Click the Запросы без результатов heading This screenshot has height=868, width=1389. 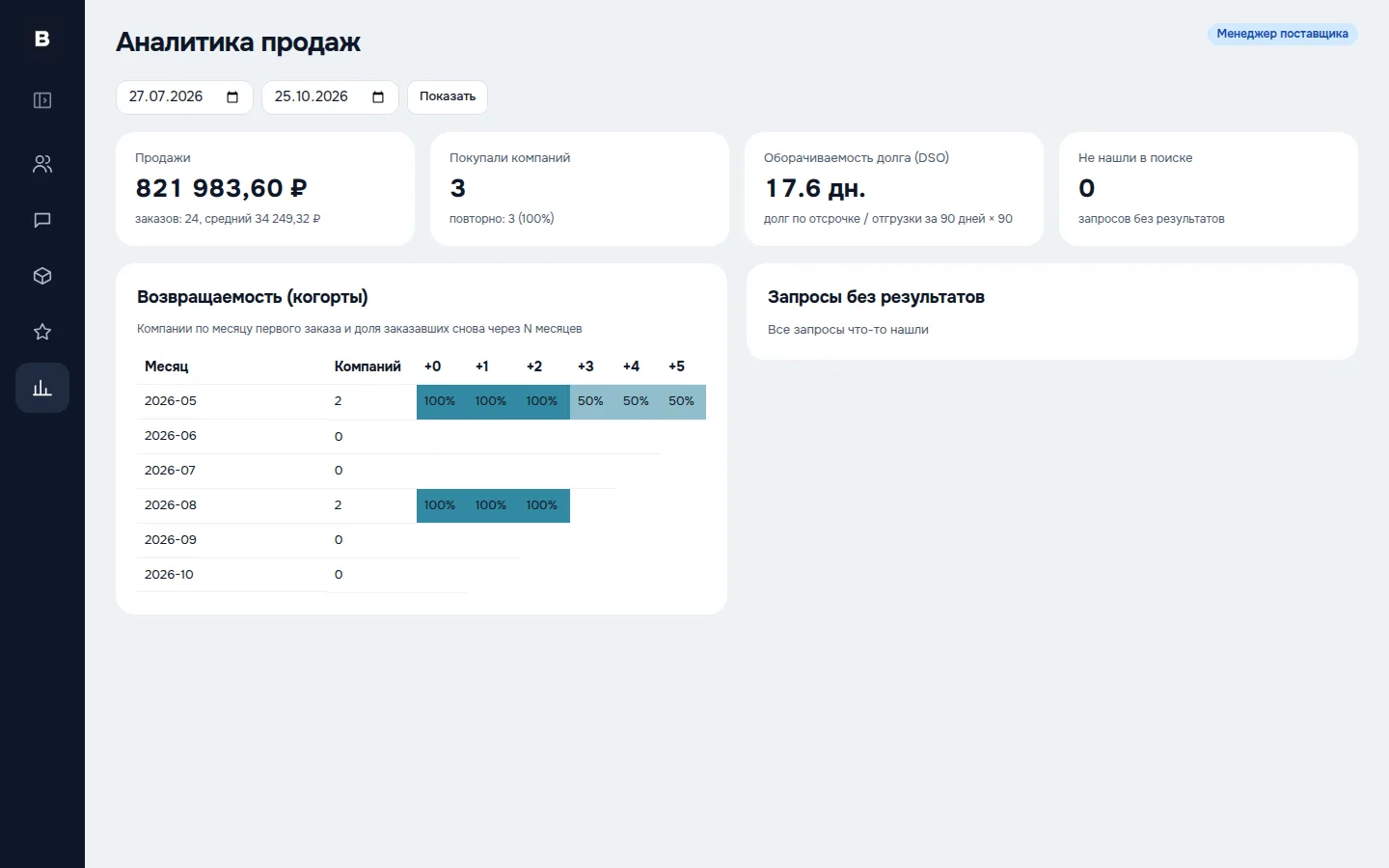point(876,297)
